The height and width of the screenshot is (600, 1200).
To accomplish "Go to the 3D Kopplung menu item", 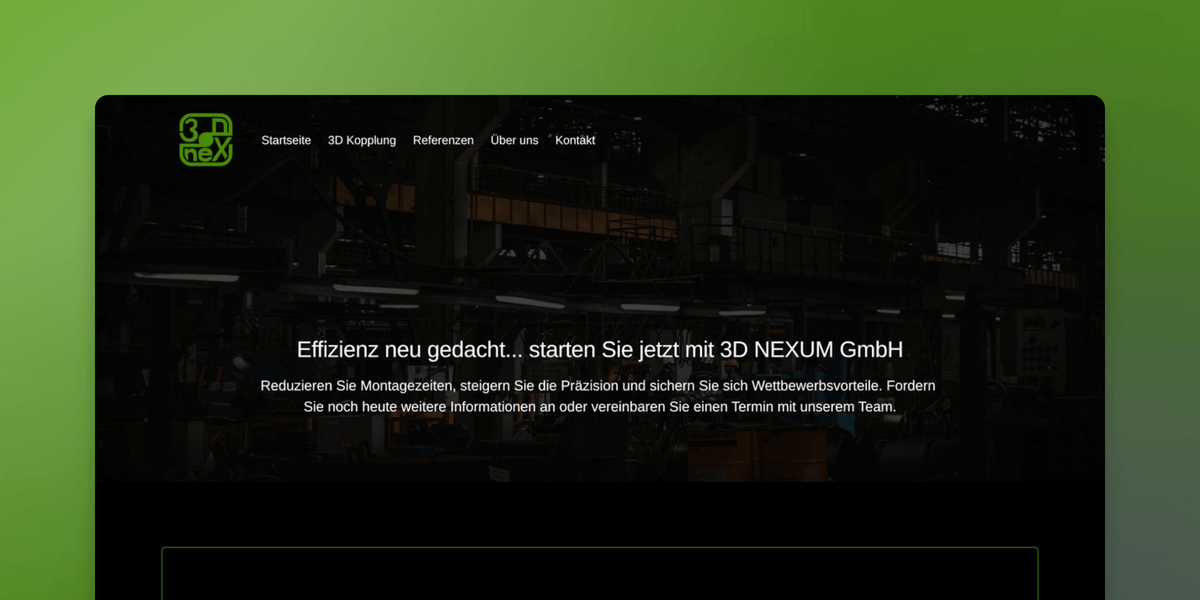I will (362, 140).
